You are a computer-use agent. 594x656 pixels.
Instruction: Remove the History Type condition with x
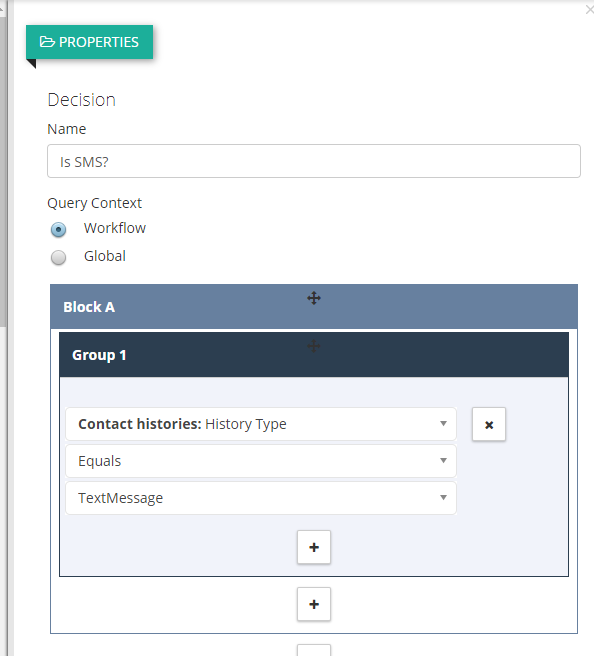pos(489,424)
